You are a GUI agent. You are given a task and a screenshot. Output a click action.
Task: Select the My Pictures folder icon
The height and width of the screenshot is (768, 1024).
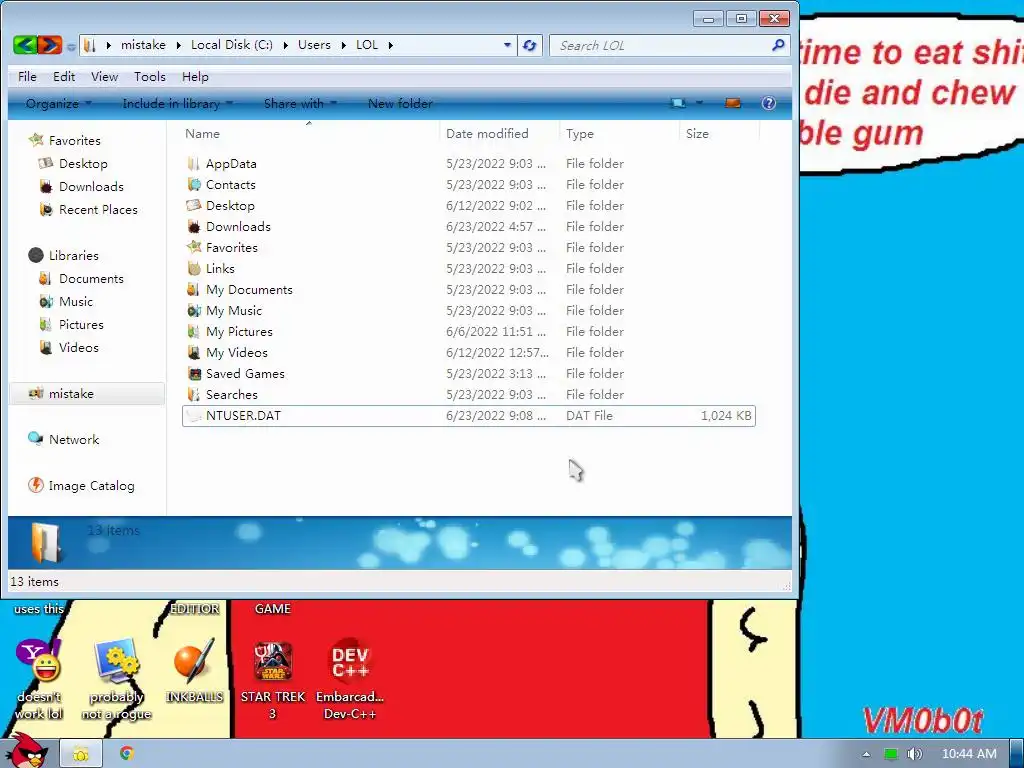193,331
